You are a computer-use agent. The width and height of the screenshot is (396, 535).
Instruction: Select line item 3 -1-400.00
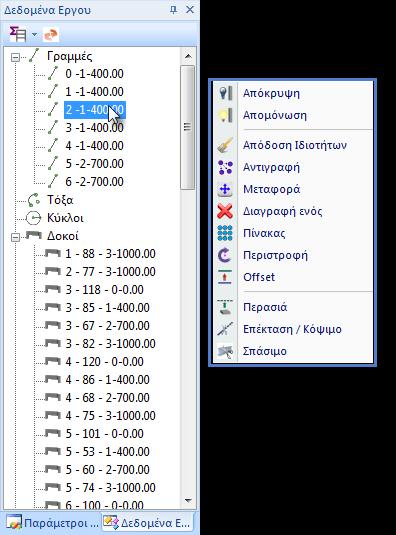pyautogui.click(x=94, y=128)
